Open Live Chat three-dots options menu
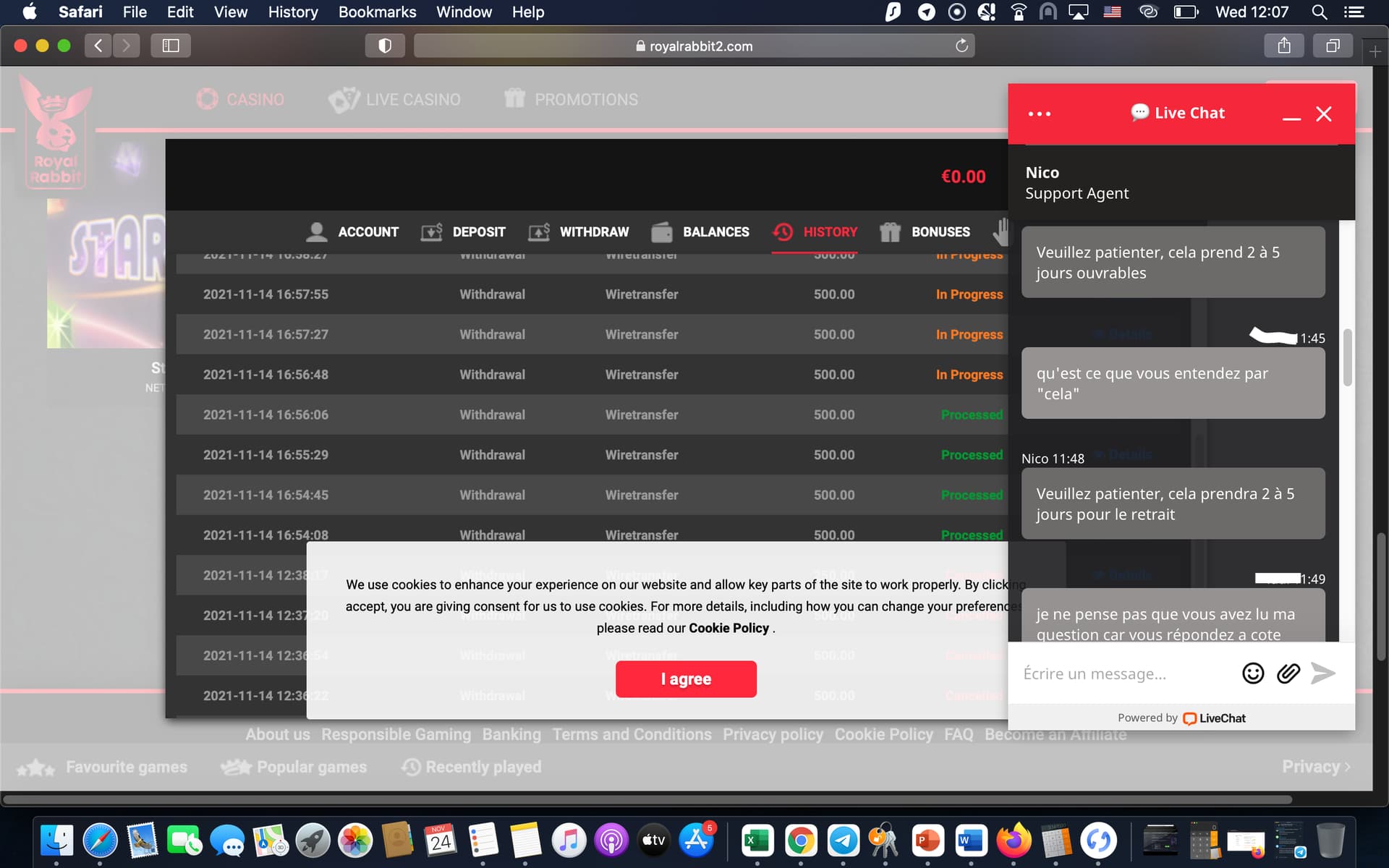Image resolution: width=1389 pixels, height=868 pixels. [x=1039, y=114]
